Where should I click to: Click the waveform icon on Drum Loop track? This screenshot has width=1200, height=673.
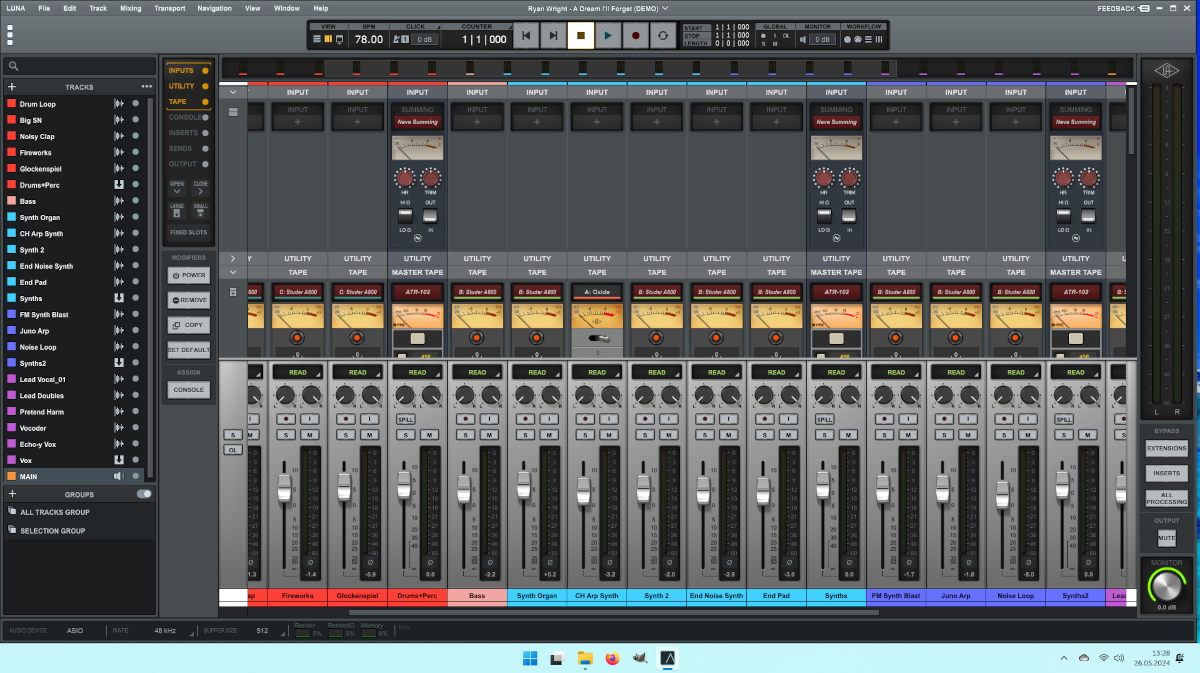point(119,104)
